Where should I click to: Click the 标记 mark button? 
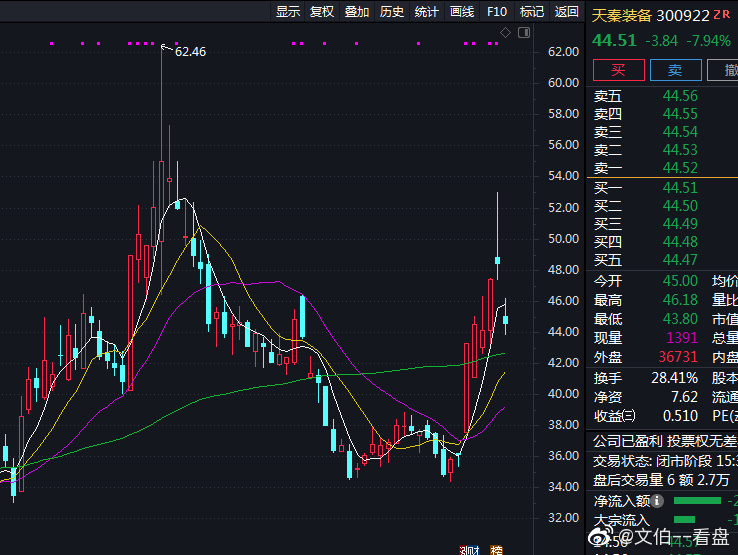click(x=532, y=12)
